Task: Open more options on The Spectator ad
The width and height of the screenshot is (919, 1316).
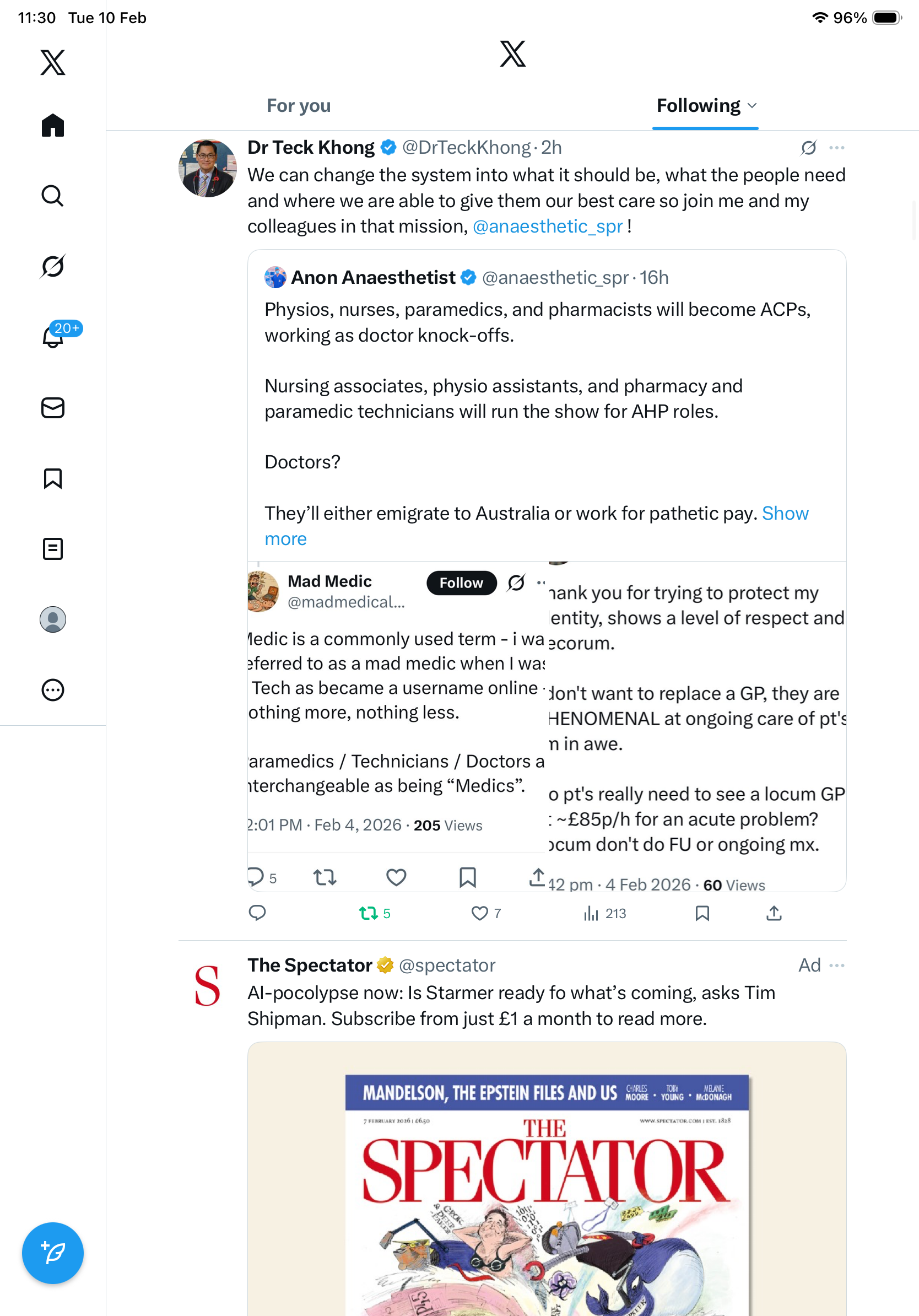Action: (x=836, y=965)
